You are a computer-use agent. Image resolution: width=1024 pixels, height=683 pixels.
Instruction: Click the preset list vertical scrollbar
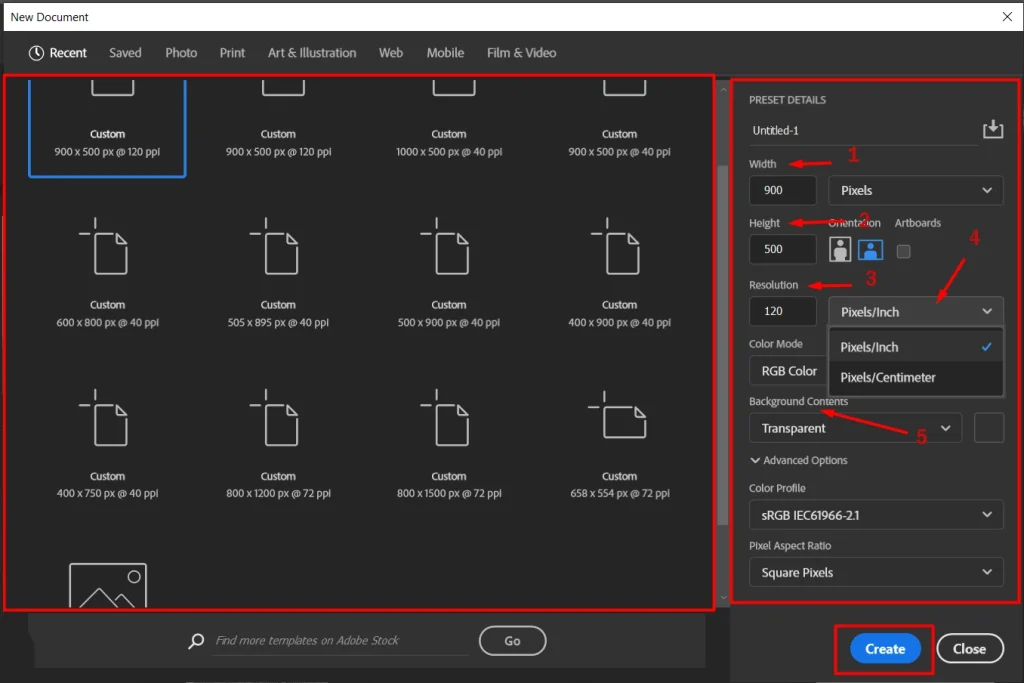click(x=722, y=343)
